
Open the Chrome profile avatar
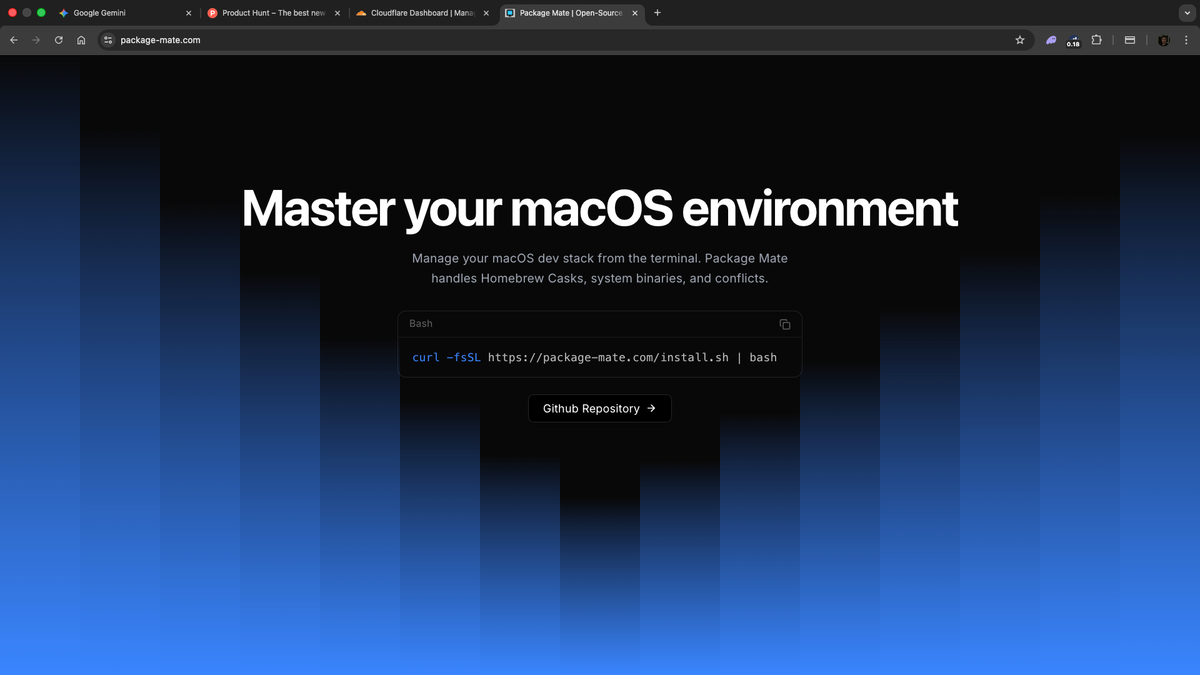(1163, 40)
